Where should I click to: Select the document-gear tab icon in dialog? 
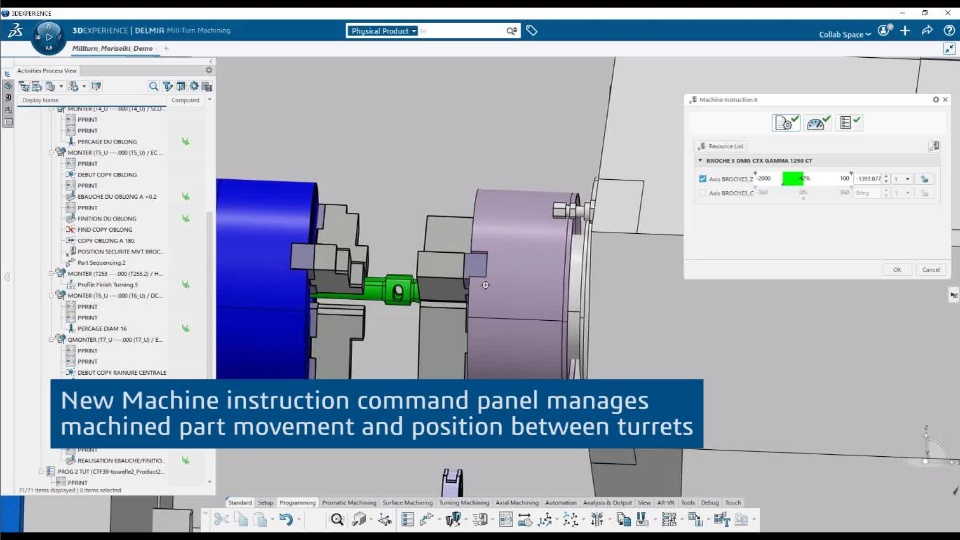pyautogui.click(x=786, y=122)
